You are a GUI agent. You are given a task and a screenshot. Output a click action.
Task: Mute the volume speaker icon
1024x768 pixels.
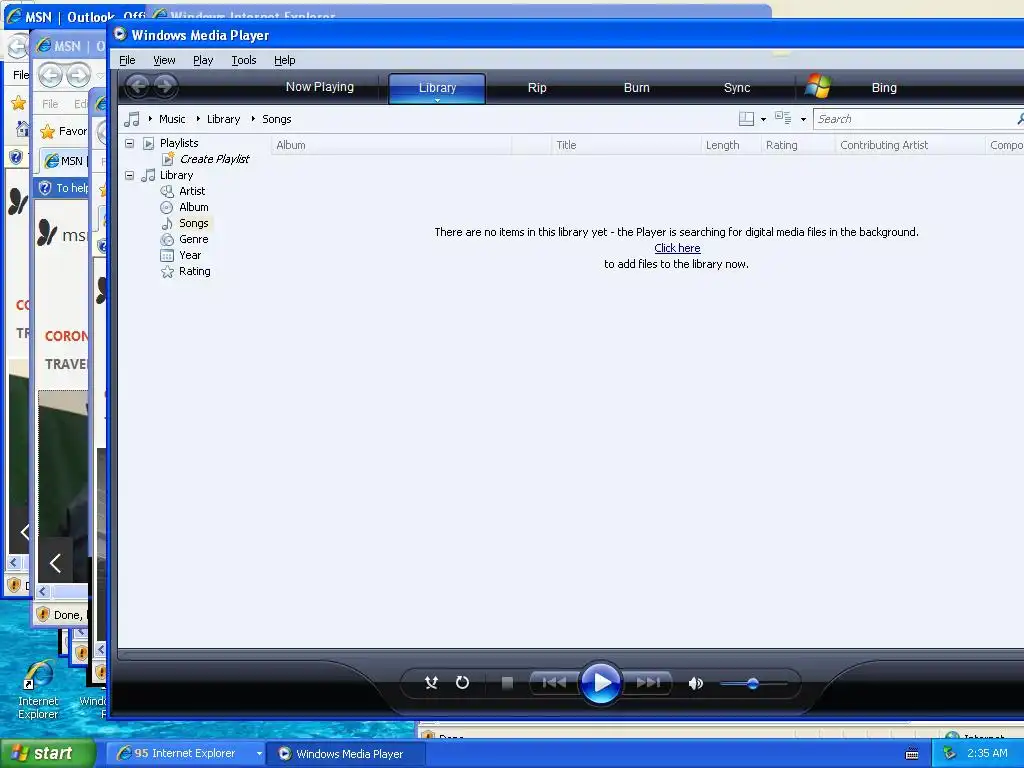point(696,684)
